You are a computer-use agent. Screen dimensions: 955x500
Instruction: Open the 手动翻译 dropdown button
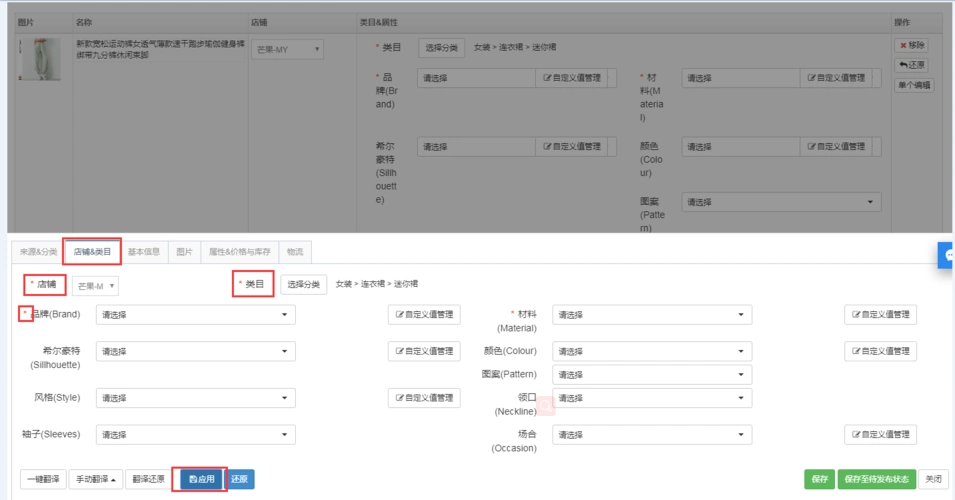point(96,479)
